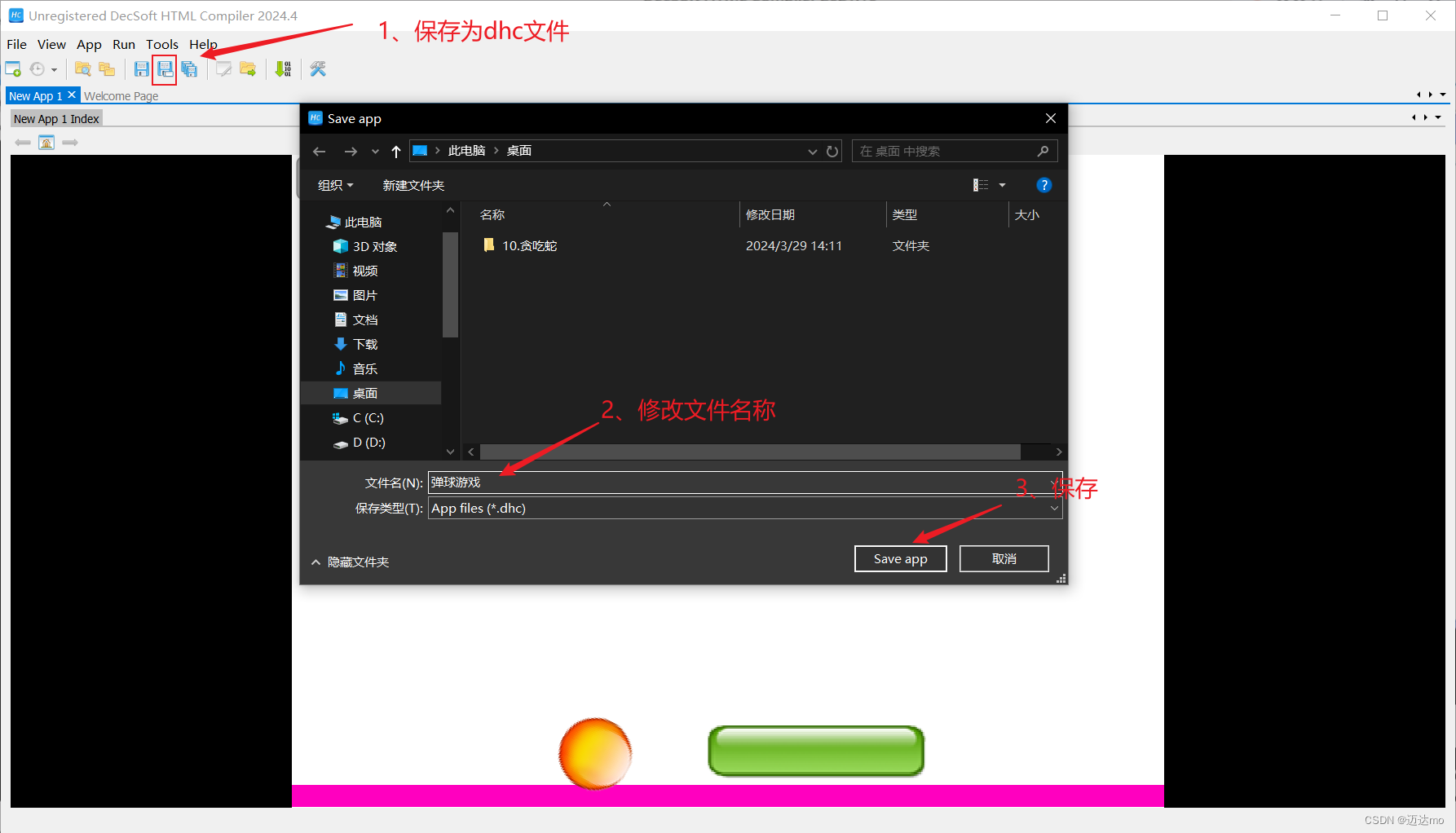Viewport: 1456px width, 833px height.
Task: Click the Save app button
Action: point(900,558)
